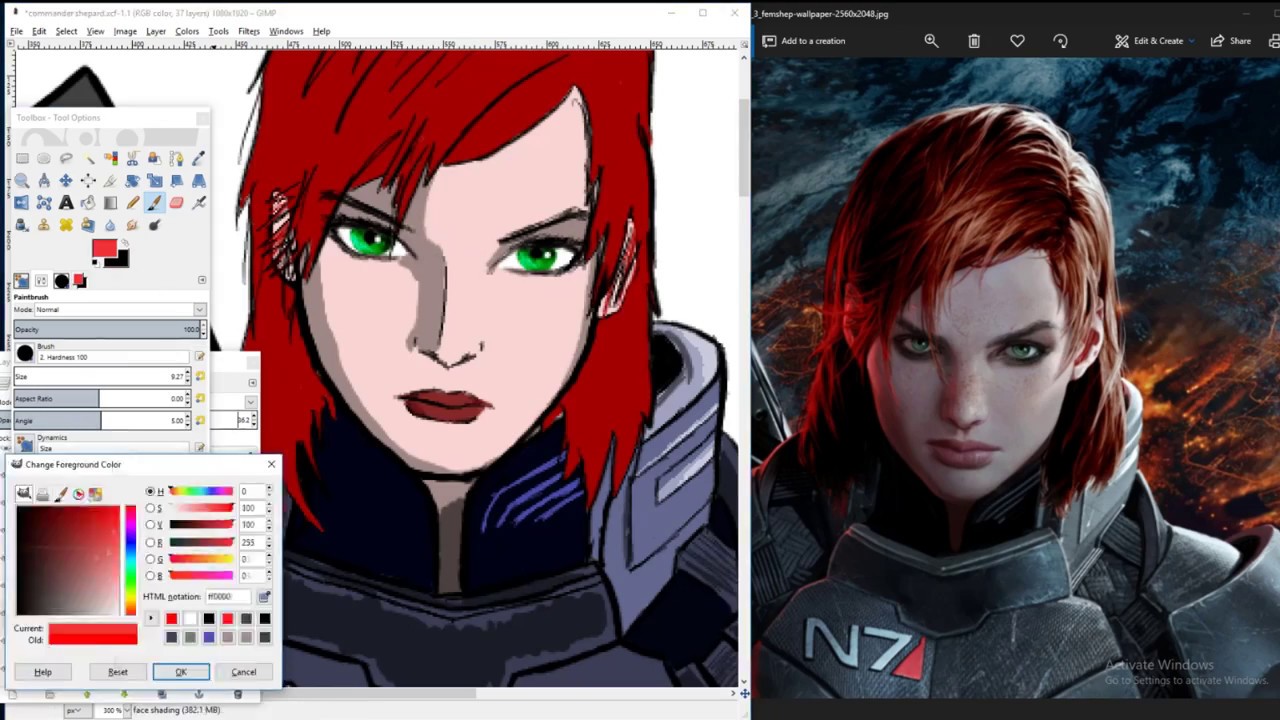Open the Layer menu

pos(156,31)
